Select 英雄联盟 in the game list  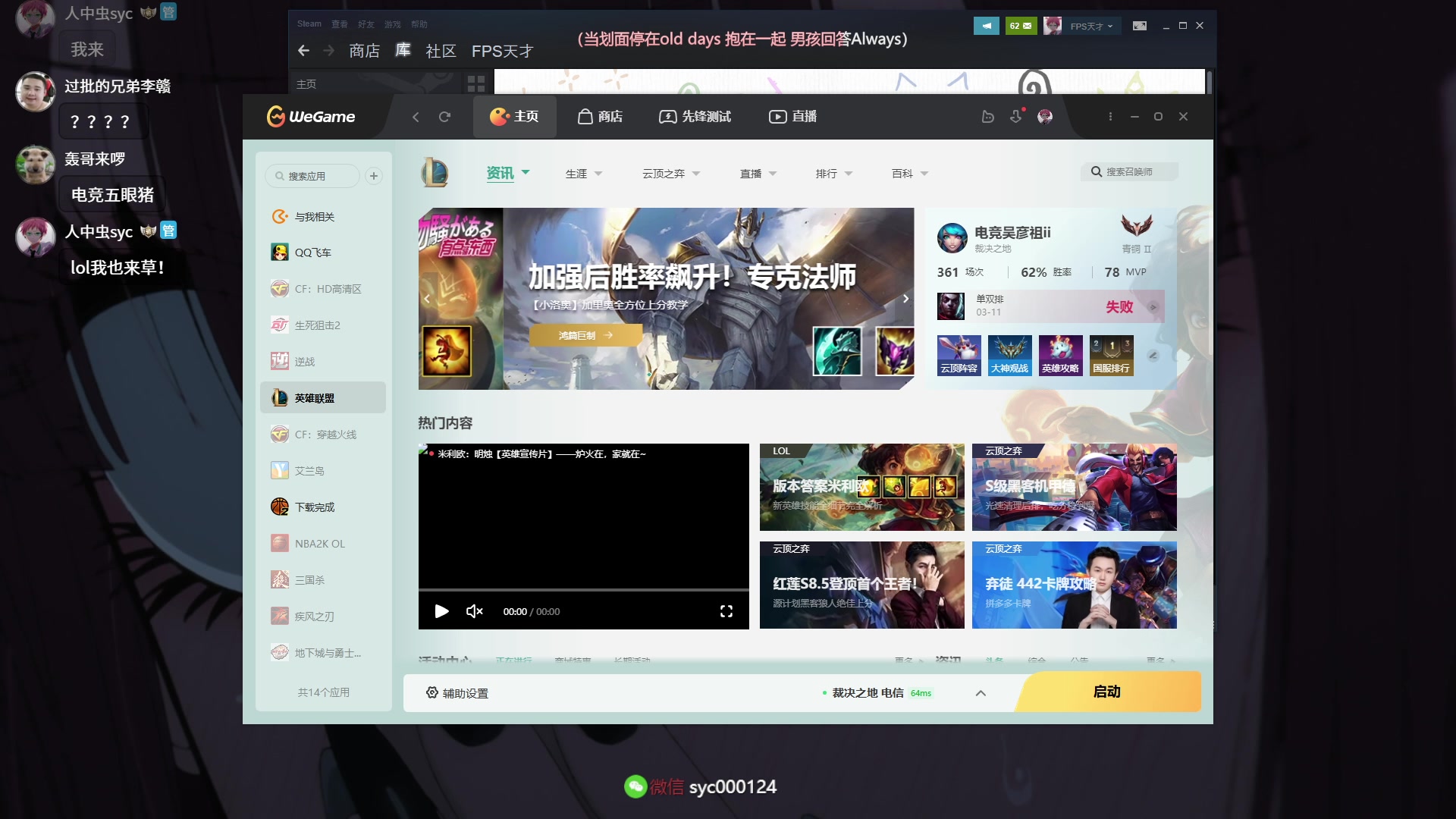[323, 398]
